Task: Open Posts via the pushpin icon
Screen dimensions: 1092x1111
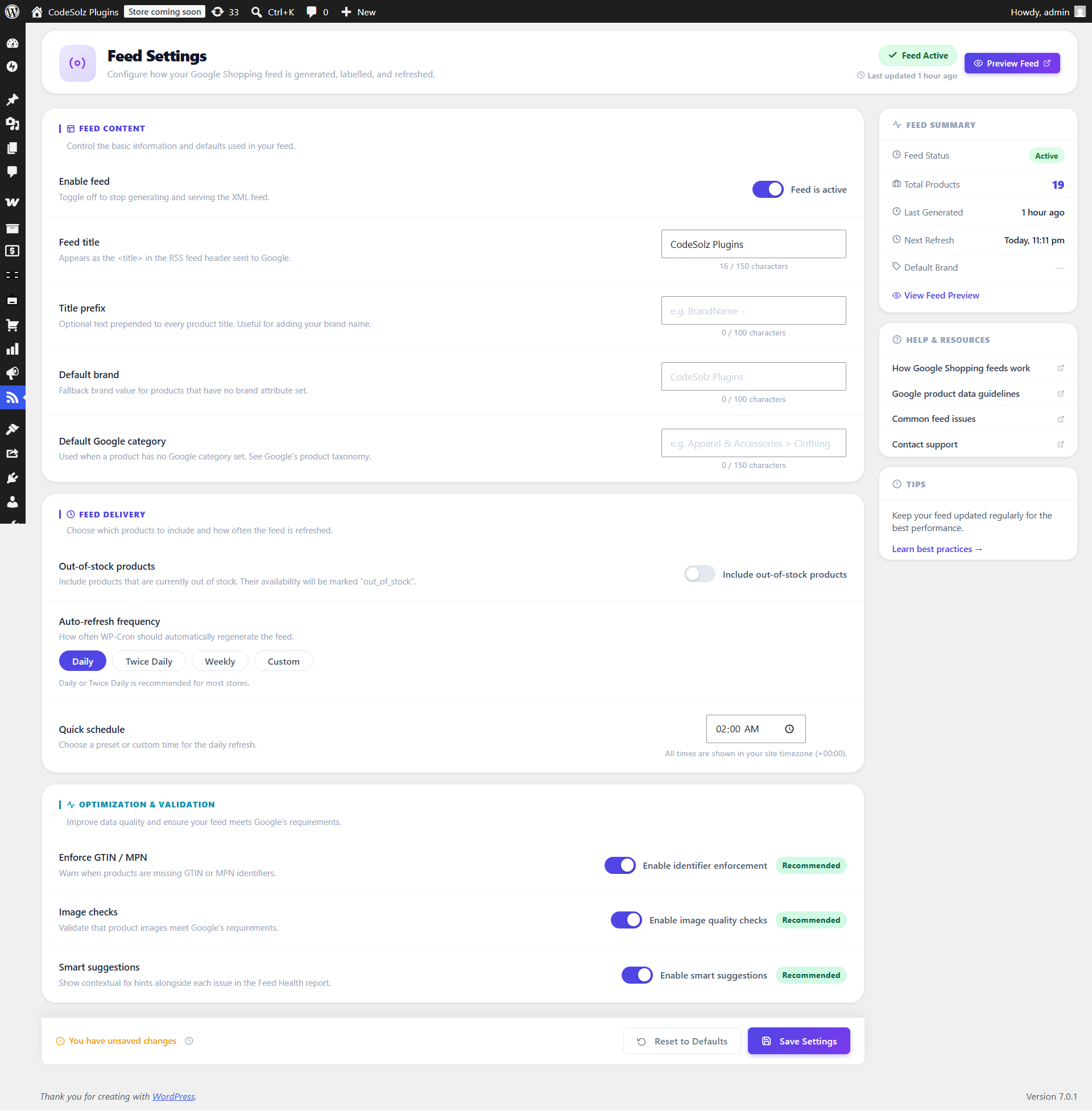Action: [x=12, y=100]
